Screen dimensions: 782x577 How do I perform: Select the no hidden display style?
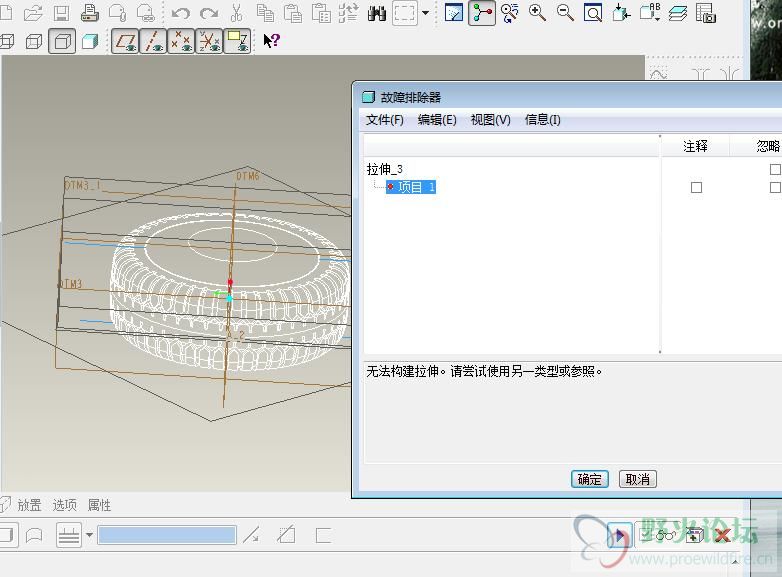point(62,41)
